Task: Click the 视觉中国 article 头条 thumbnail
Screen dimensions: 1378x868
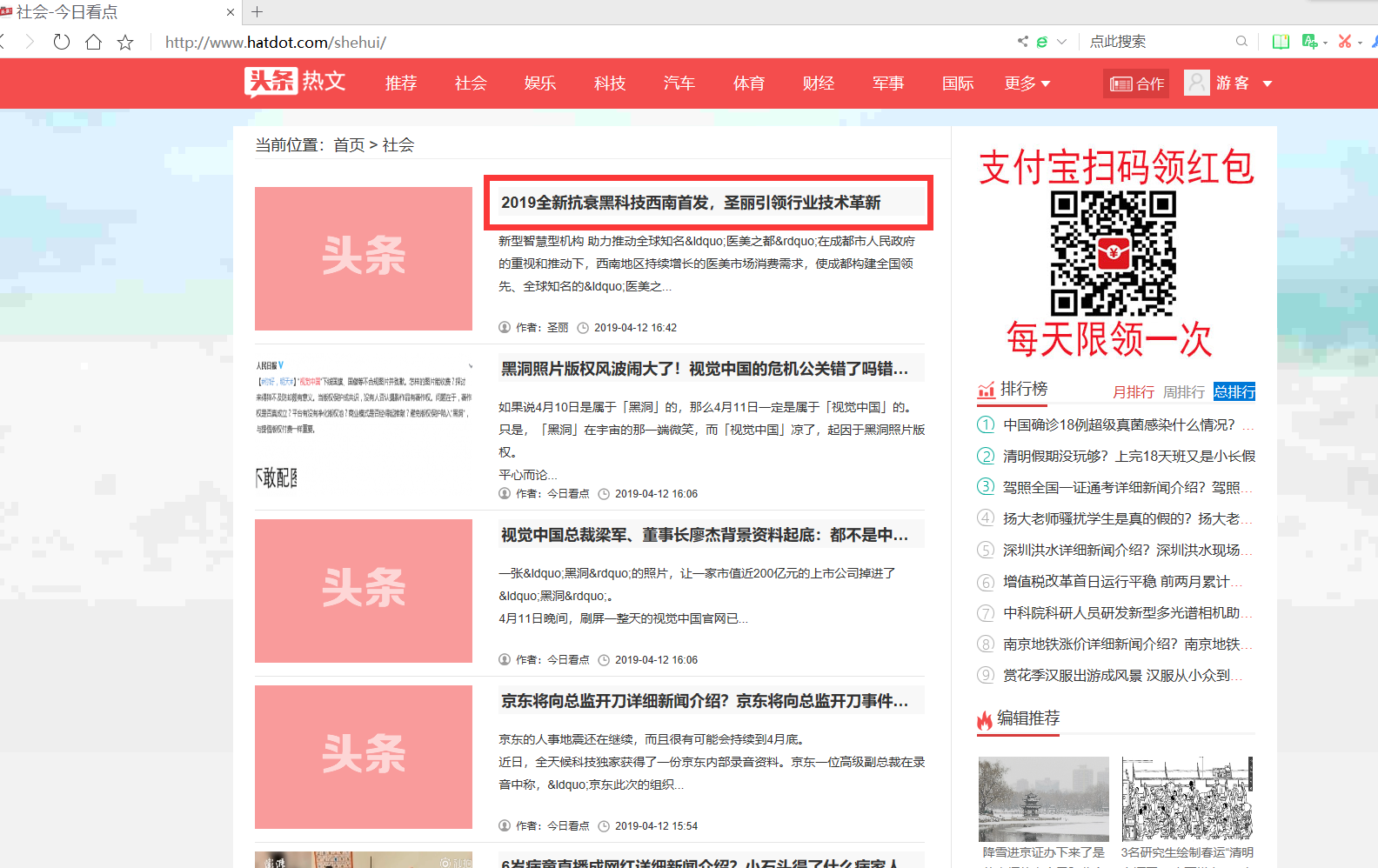Action: pos(364,591)
